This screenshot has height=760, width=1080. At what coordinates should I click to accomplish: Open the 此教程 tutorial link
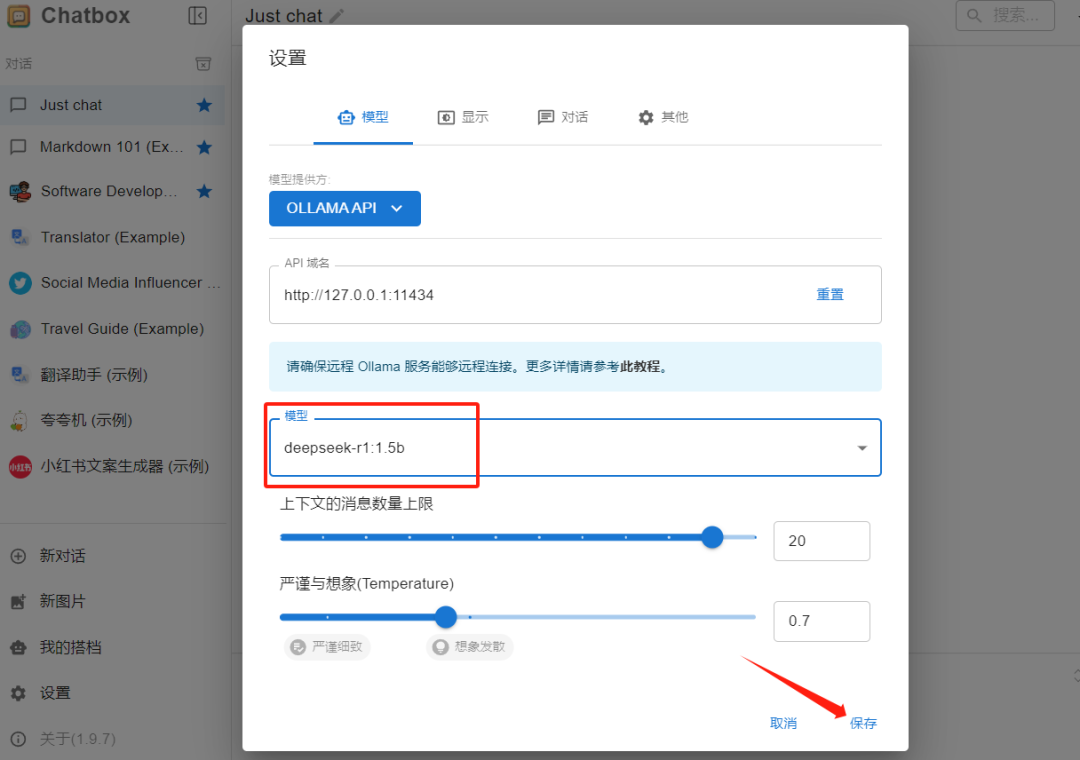[x=640, y=367]
